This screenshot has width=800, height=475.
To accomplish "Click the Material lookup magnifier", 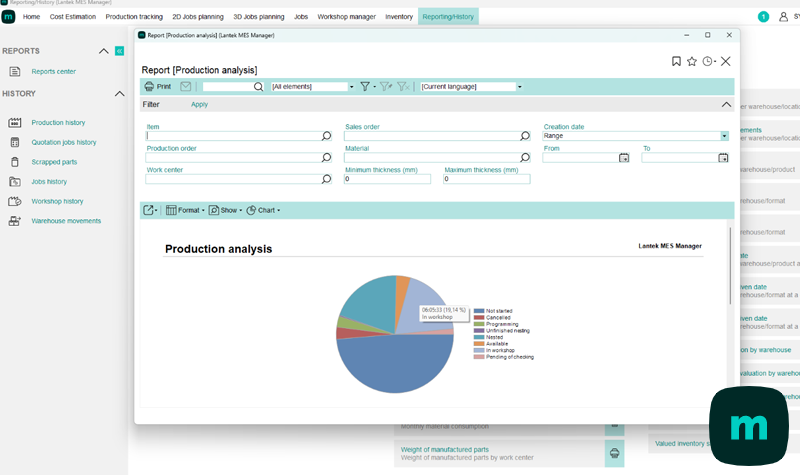I will 525,157.
